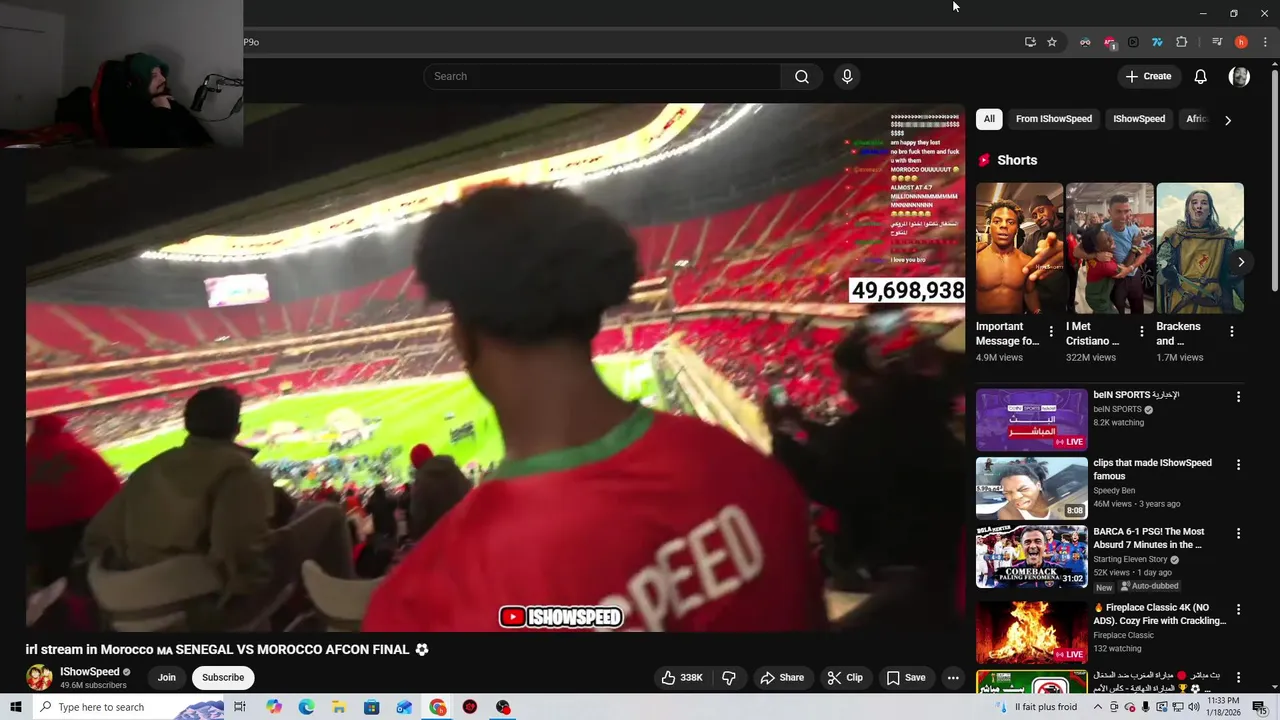The image size is (1280, 720).
Task: Open more actions menu under the video
Action: 953,678
